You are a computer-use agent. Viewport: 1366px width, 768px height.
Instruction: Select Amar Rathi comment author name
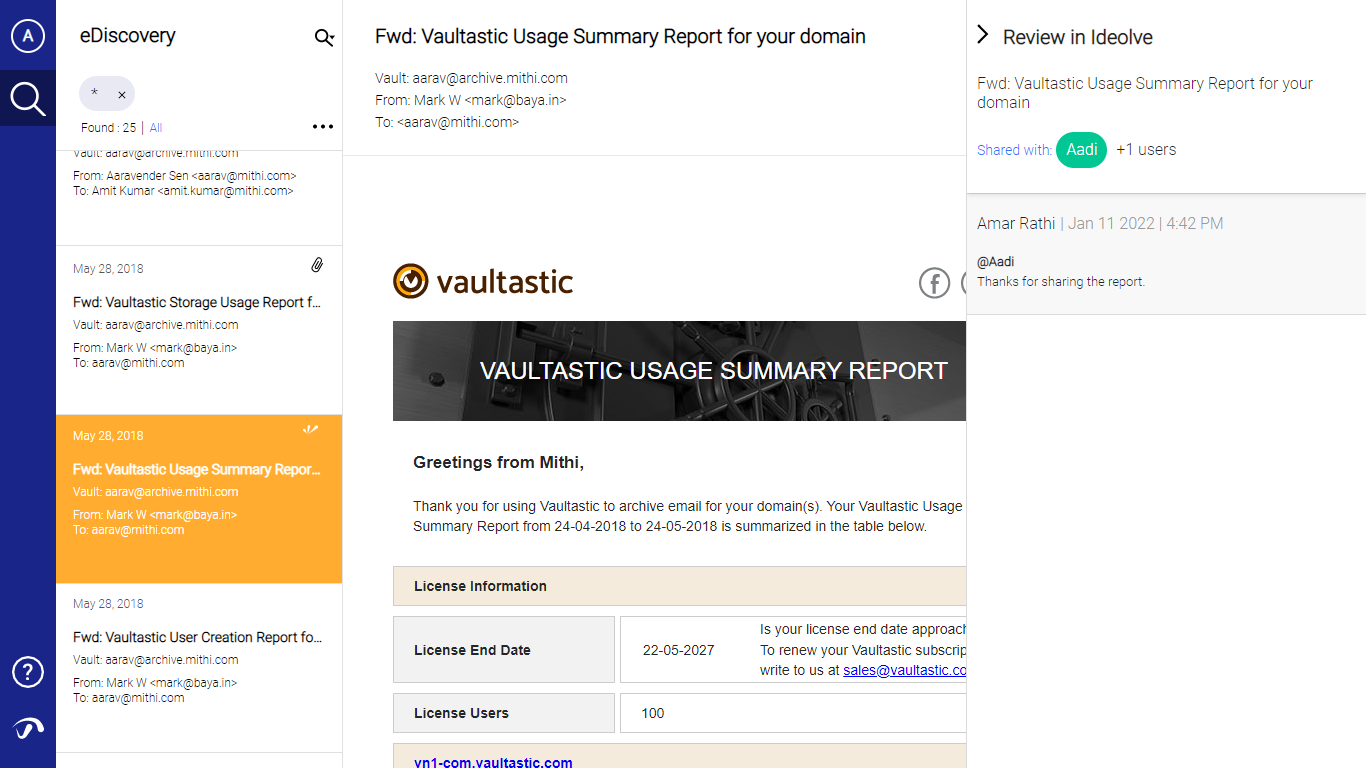pyautogui.click(x=1016, y=223)
